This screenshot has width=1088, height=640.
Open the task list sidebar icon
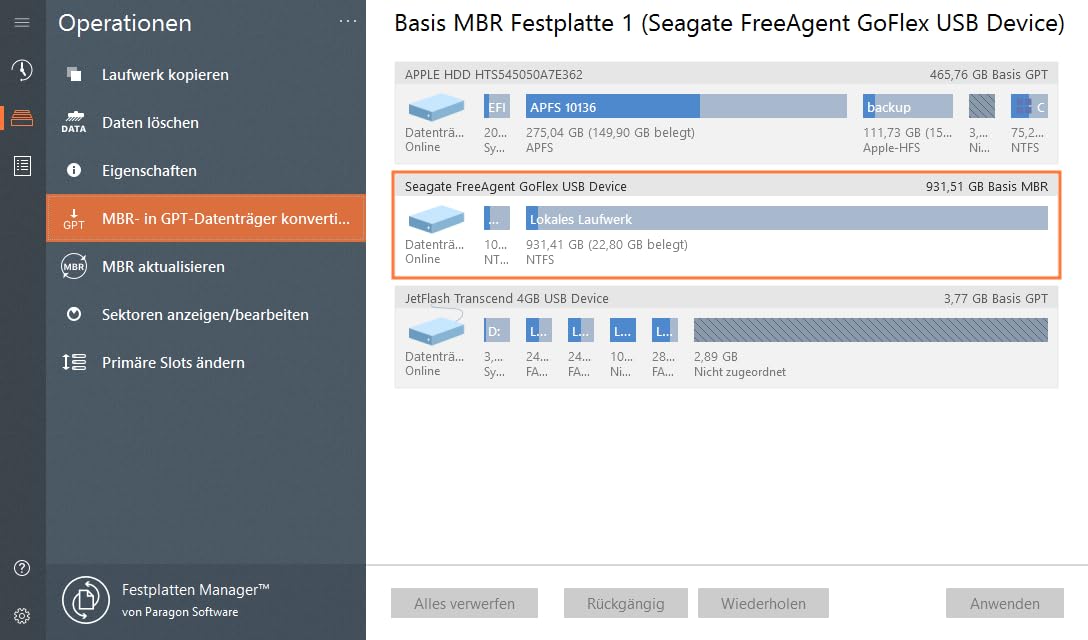point(22,166)
